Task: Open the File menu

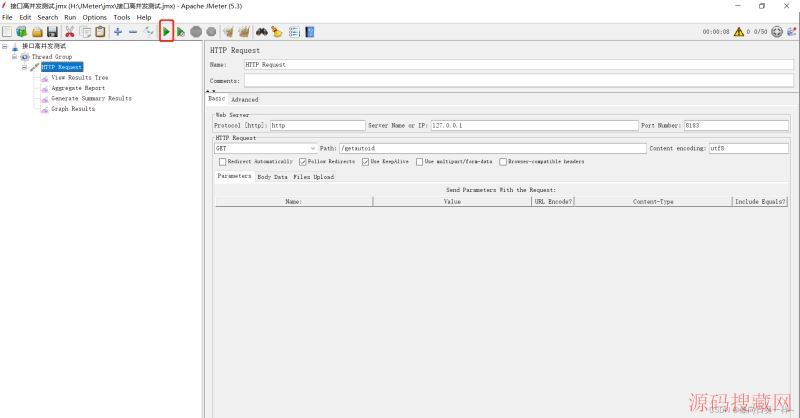Action: pos(7,17)
